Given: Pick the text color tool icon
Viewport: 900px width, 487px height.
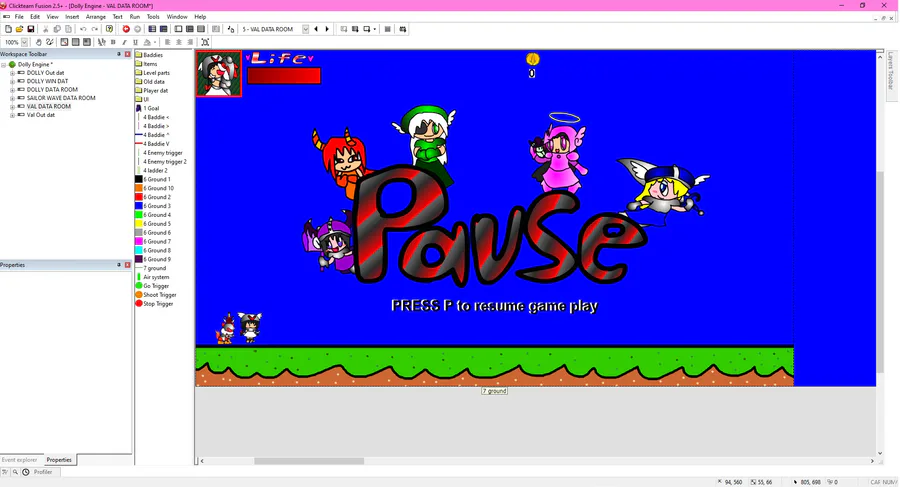Looking at the screenshot, I should [x=148, y=42].
